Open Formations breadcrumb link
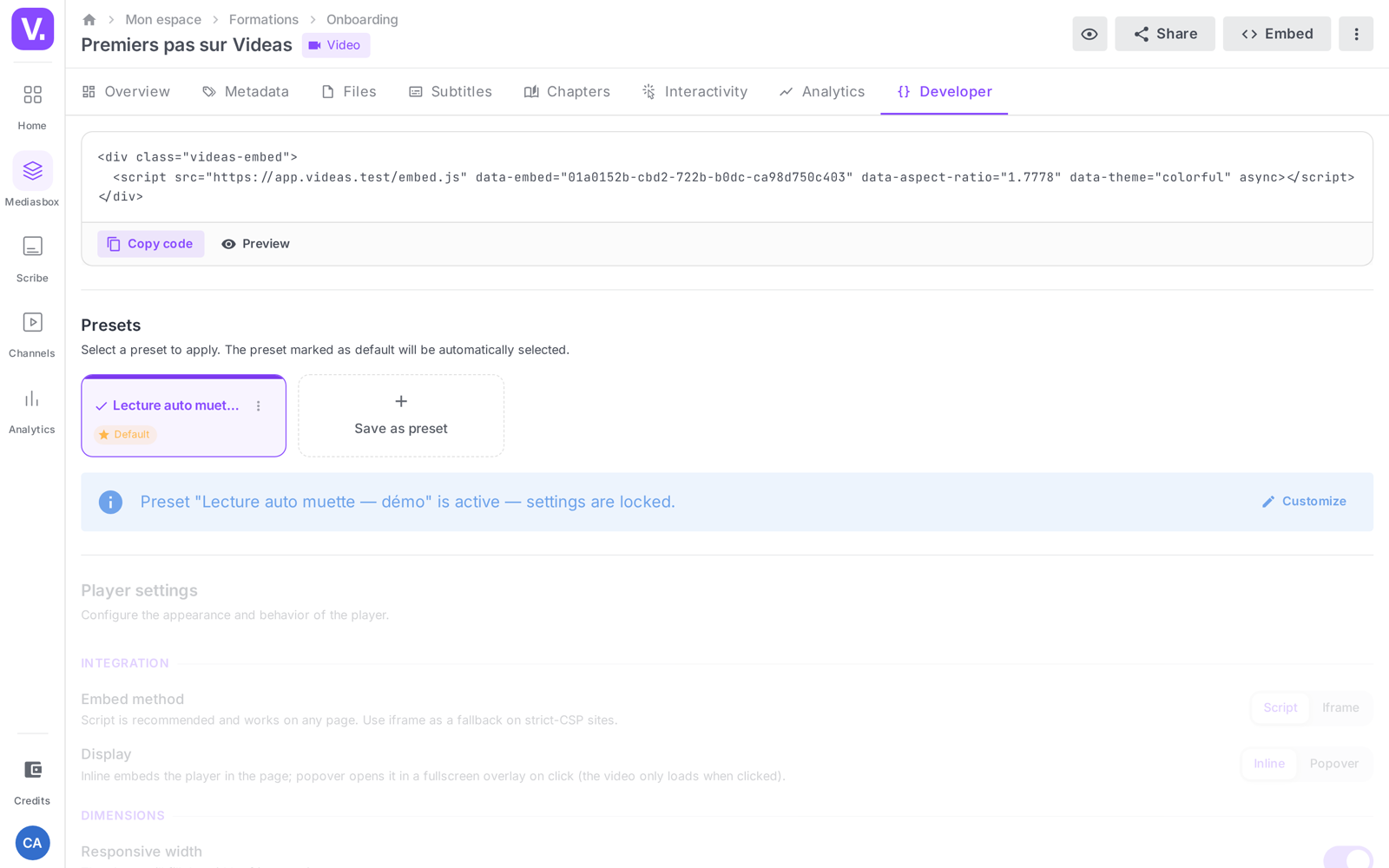1389x868 pixels. pyautogui.click(x=264, y=19)
